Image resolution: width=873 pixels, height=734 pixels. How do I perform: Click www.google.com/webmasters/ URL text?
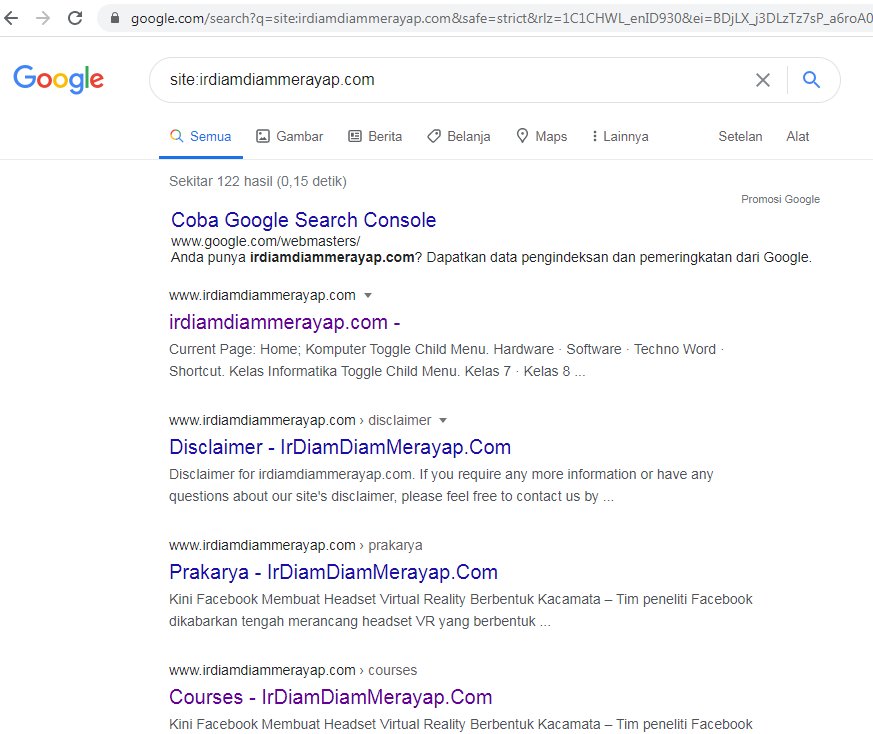[266, 241]
